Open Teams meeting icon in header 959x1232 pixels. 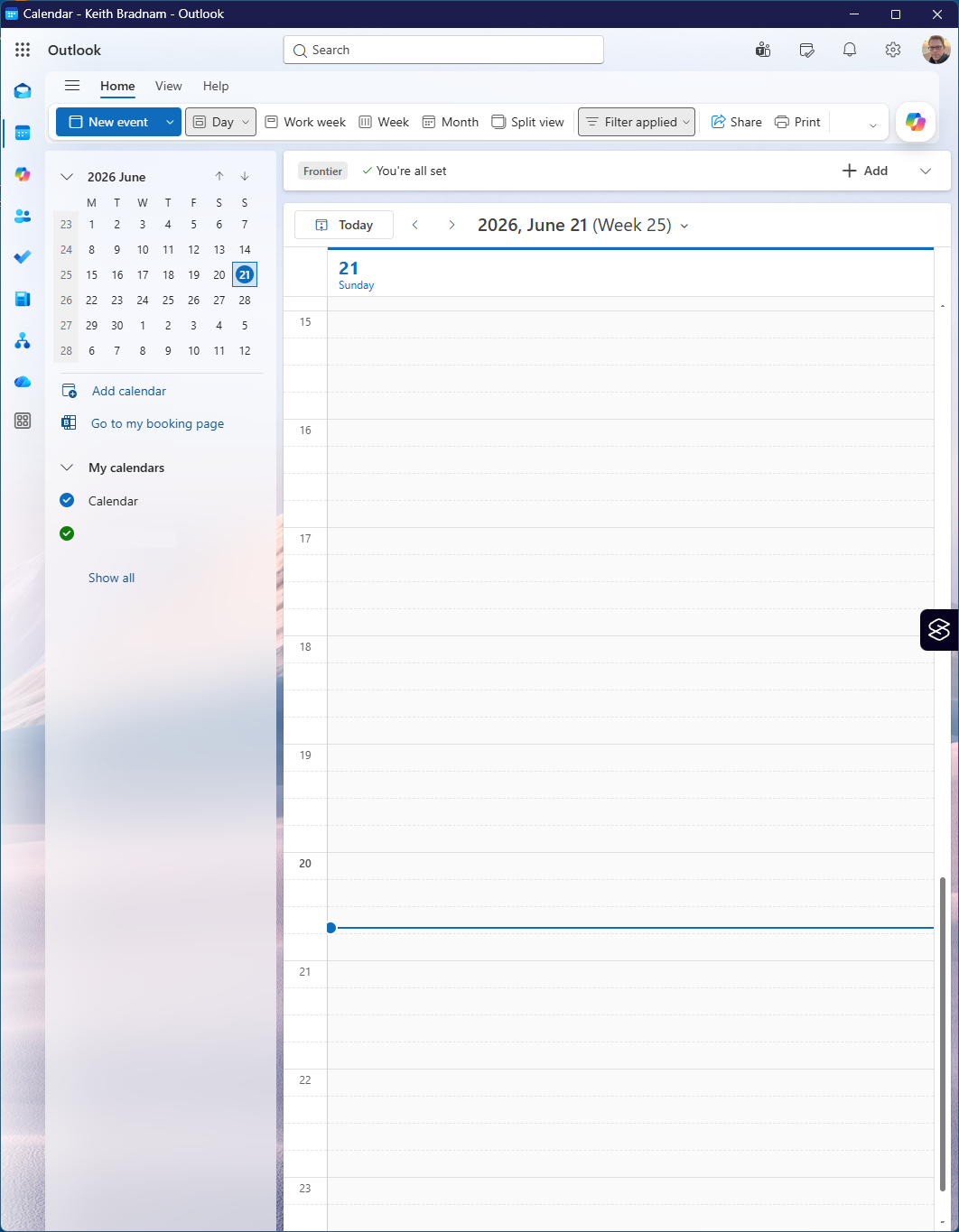(763, 50)
